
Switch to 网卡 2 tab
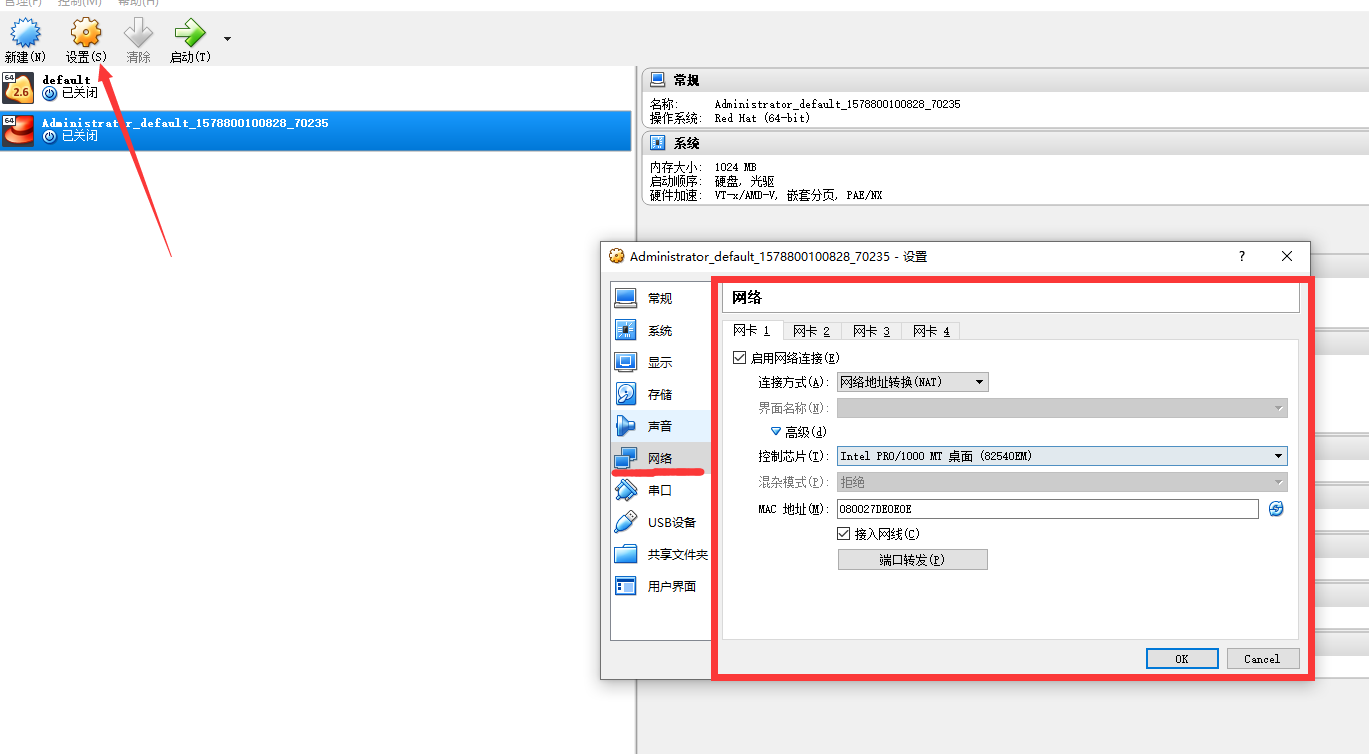[811, 331]
